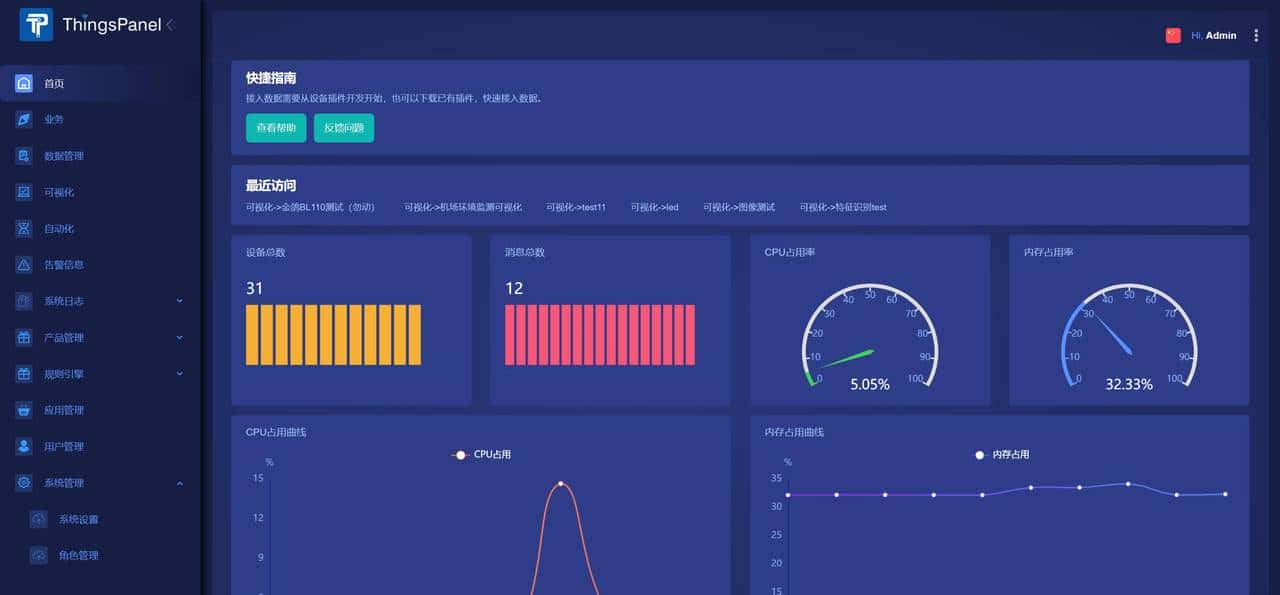Click the 自动化 hourglass icon
1280x595 pixels.
click(x=24, y=229)
